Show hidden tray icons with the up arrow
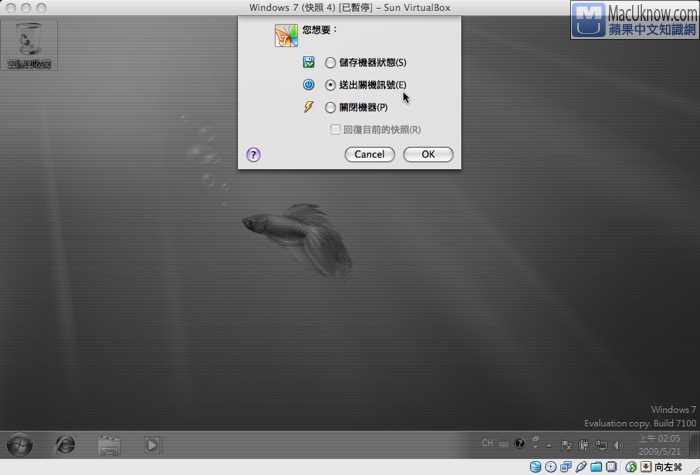 click(x=549, y=445)
